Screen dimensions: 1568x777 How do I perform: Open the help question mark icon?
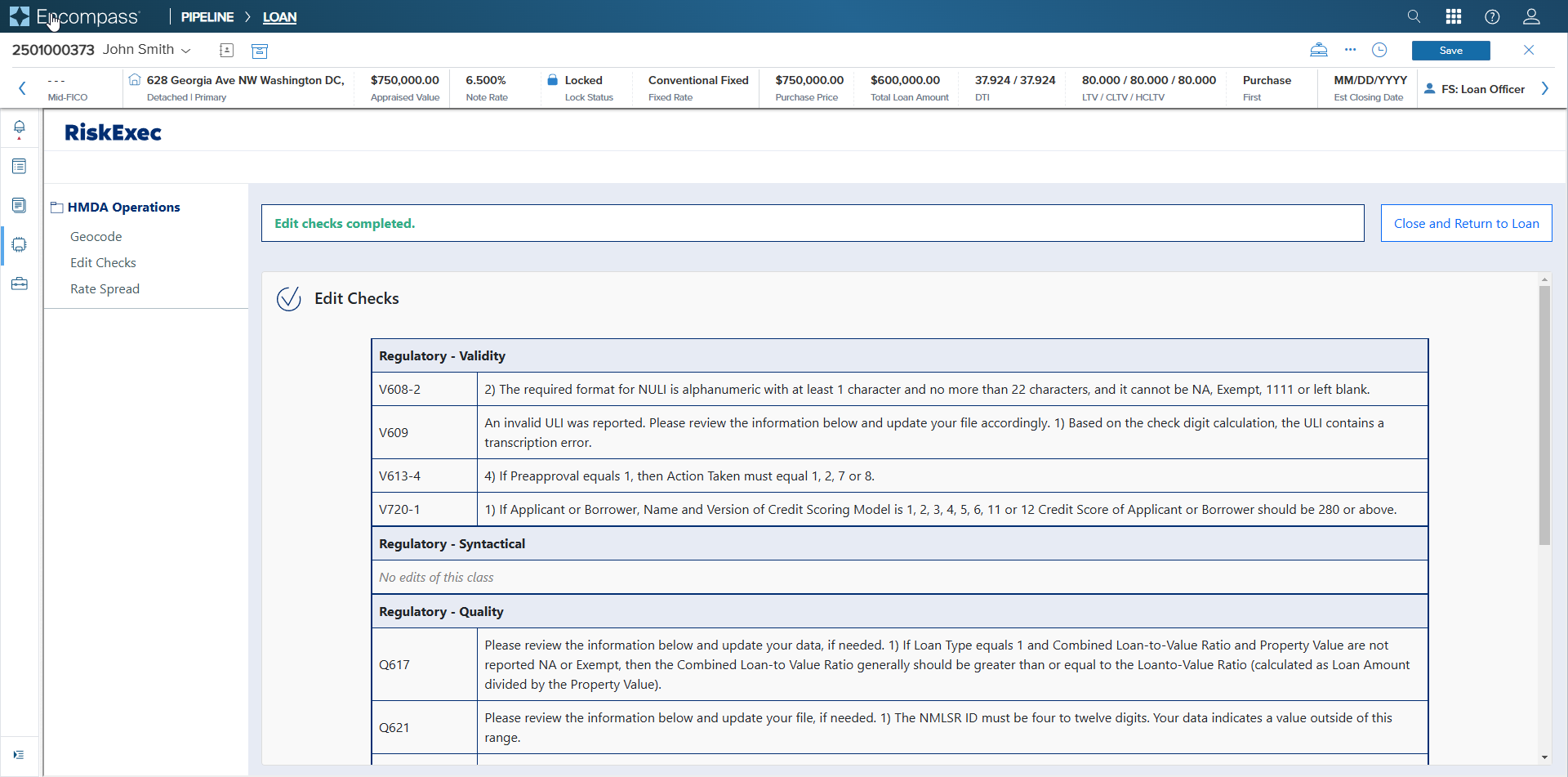[1492, 16]
